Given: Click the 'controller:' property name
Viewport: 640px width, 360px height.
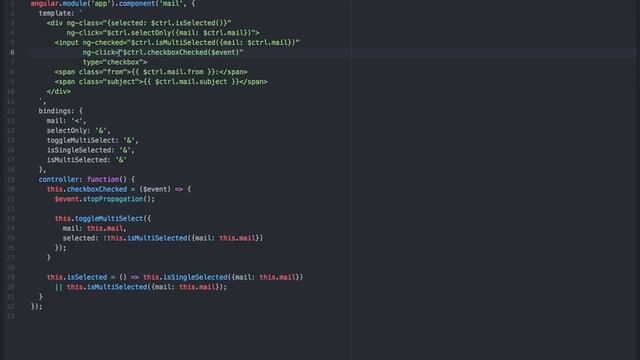Looking at the screenshot, I should (60, 180).
